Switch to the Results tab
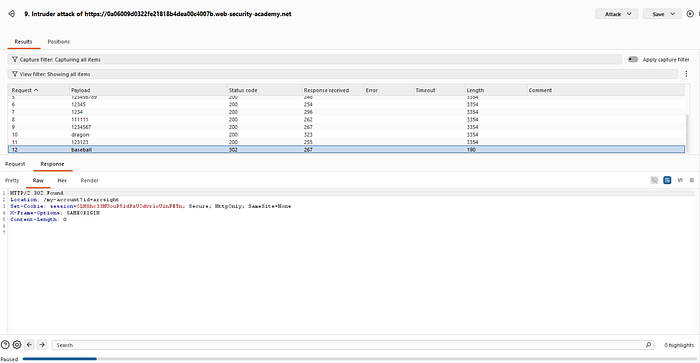700x363 pixels. tap(23, 42)
